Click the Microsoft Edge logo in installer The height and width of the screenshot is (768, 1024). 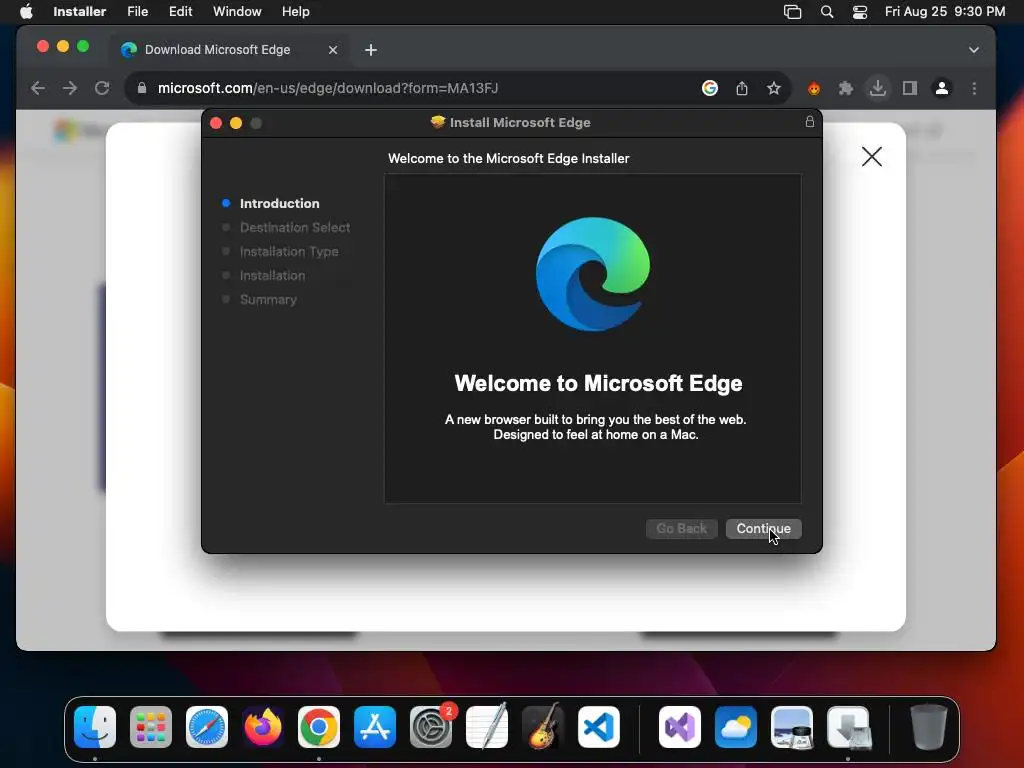click(x=592, y=274)
